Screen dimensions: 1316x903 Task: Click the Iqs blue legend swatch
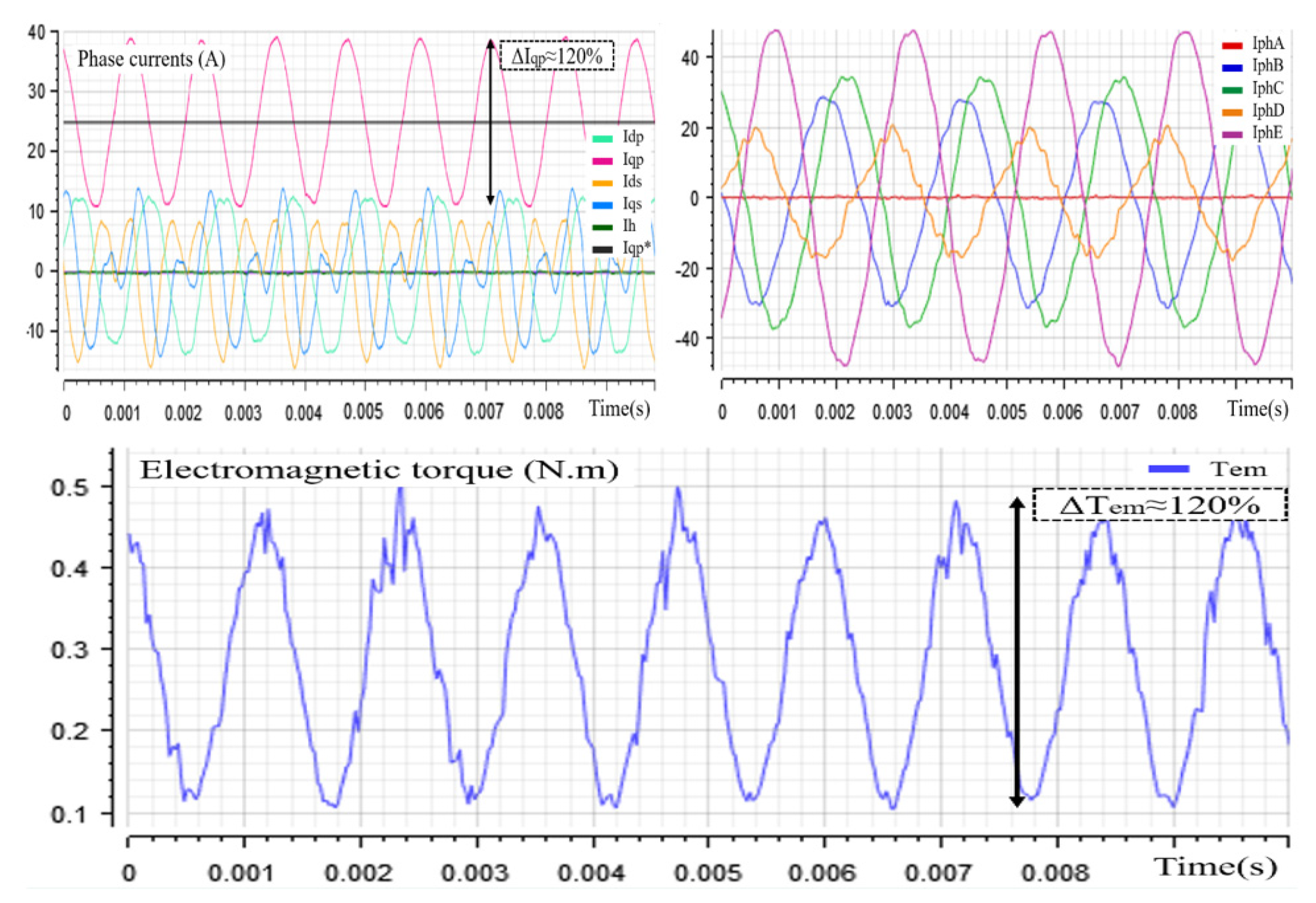coord(602,205)
